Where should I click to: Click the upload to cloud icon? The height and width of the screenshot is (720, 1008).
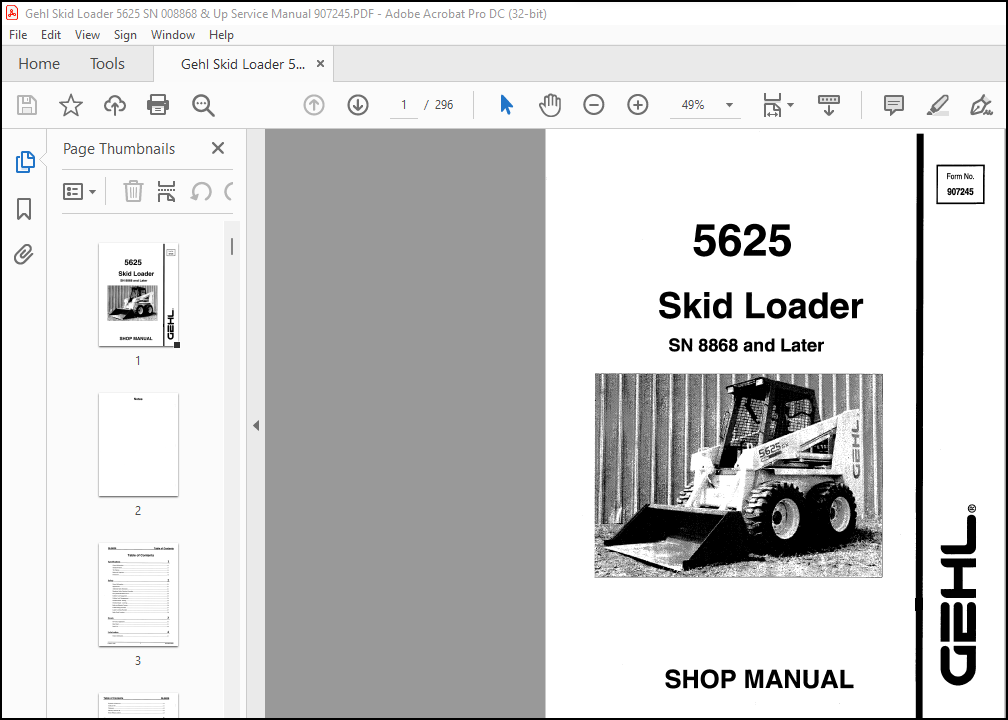click(x=114, y=105)
